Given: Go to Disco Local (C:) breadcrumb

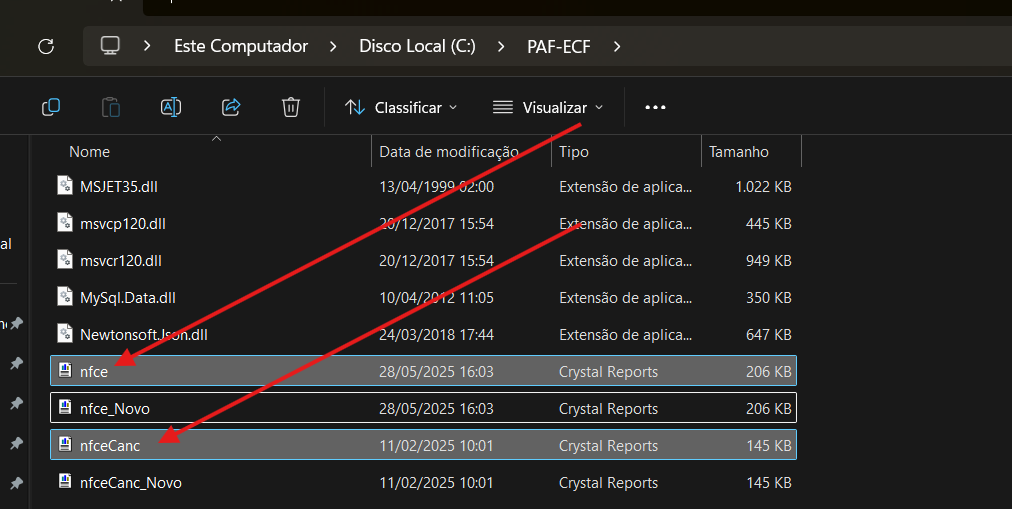Looking at the screenshot, I should click(417, 46).
